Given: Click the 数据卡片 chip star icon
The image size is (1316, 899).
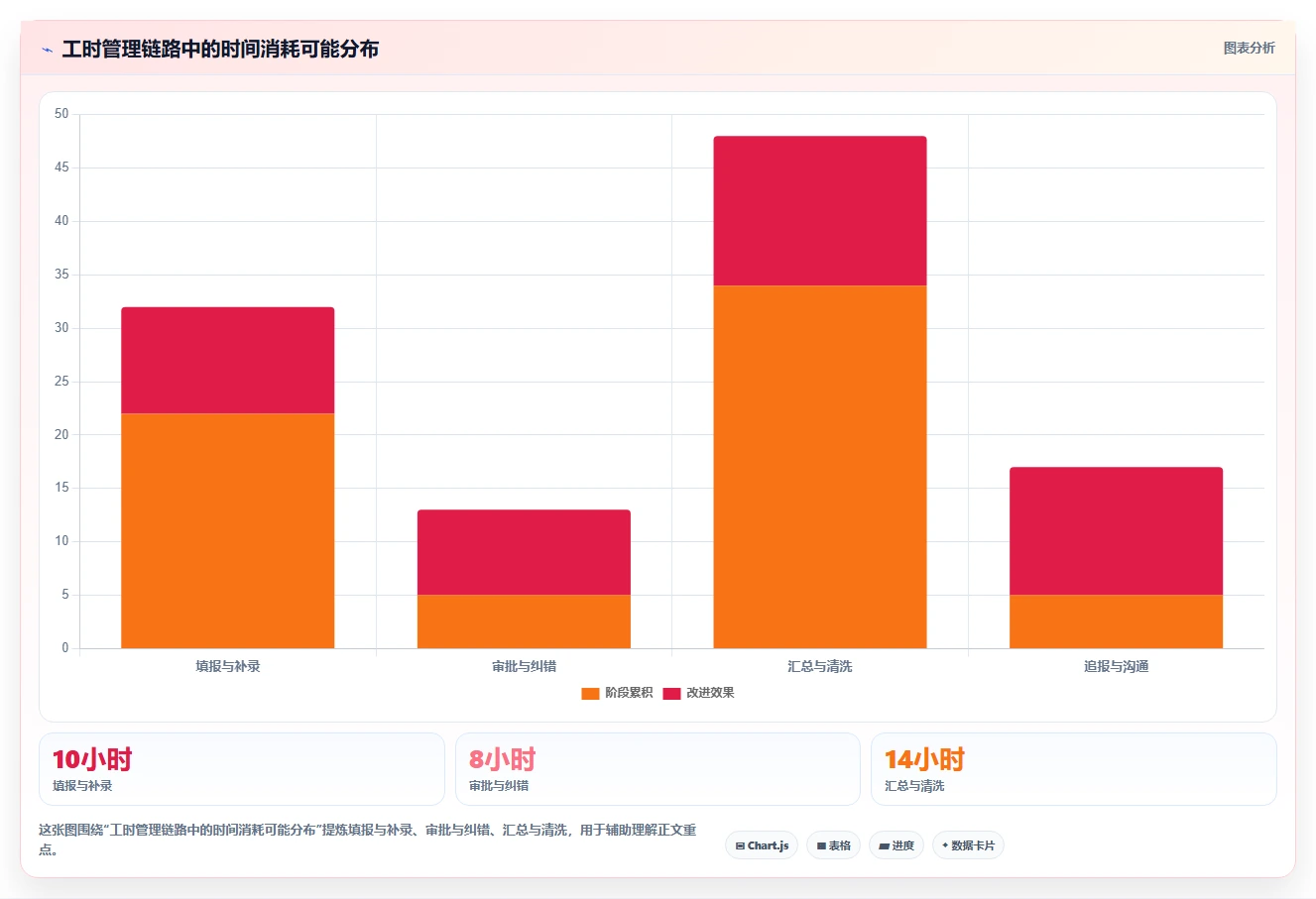Looking at the screenshot, I should [945, 845].
